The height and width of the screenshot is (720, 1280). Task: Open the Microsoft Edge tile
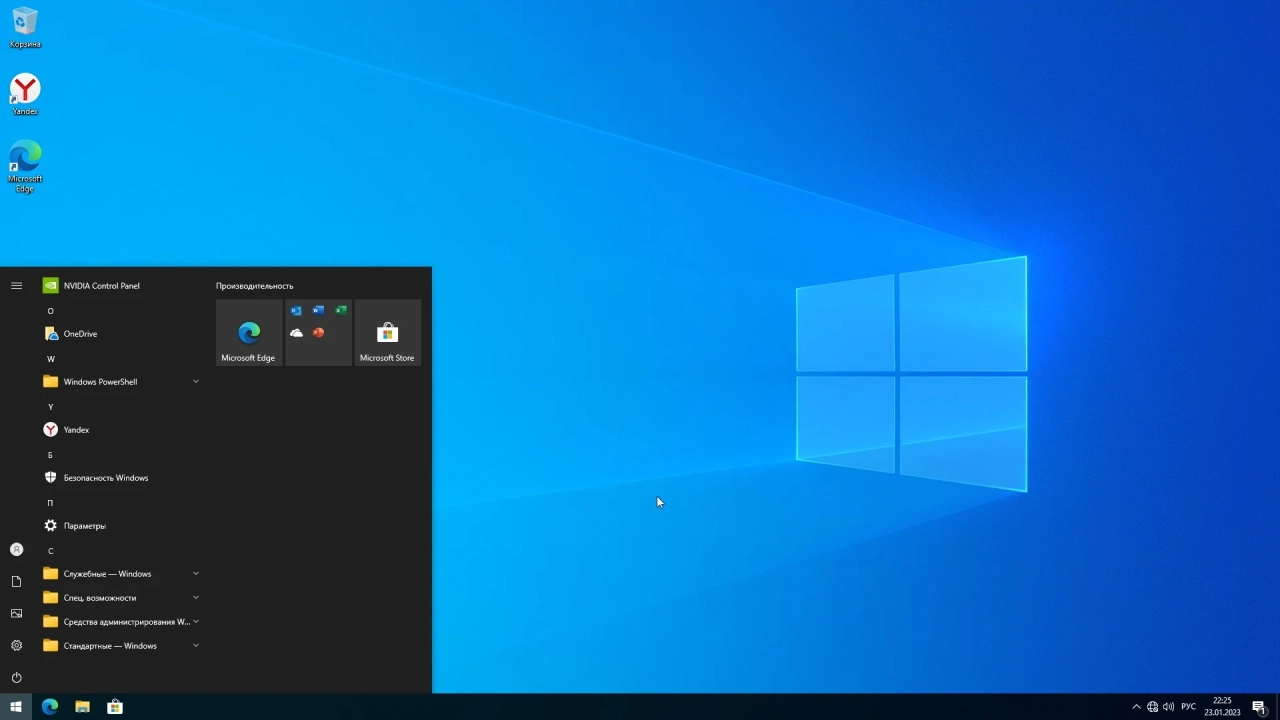click(249, 333)
